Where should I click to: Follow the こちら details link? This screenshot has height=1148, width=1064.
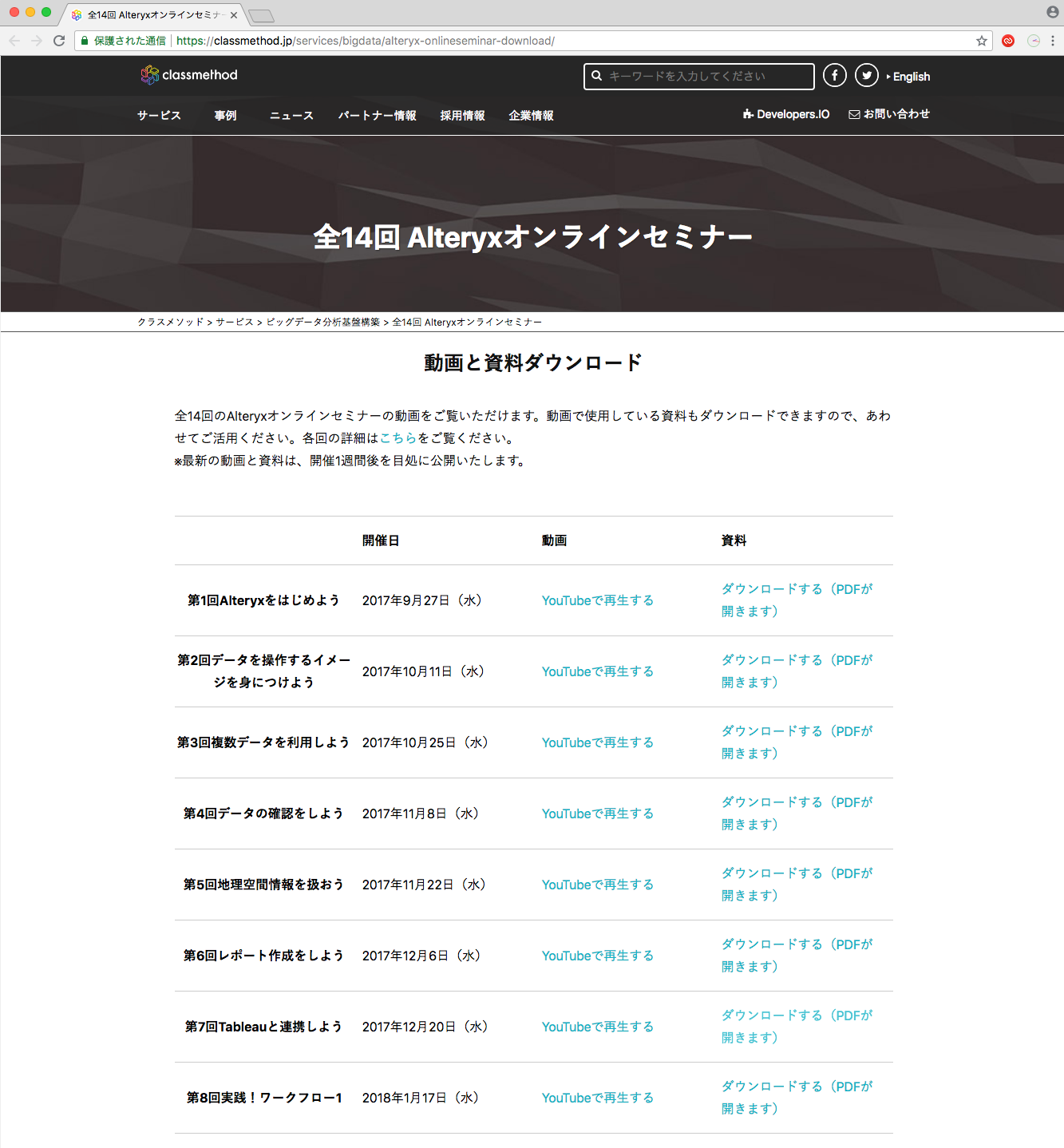398,438
